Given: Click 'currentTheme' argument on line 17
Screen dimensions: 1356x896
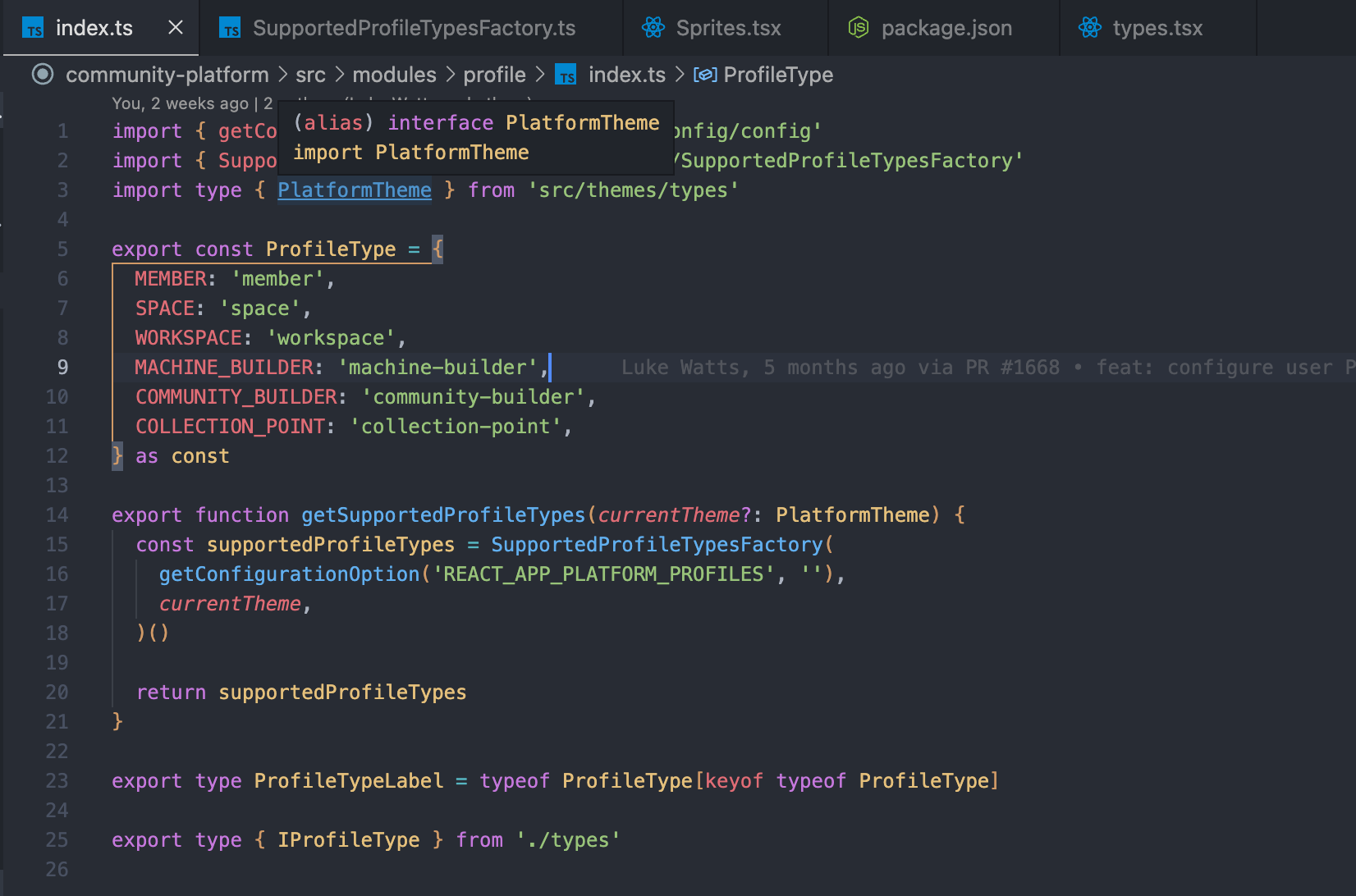Looking at the screenshot, I should [x=230, y=604].
